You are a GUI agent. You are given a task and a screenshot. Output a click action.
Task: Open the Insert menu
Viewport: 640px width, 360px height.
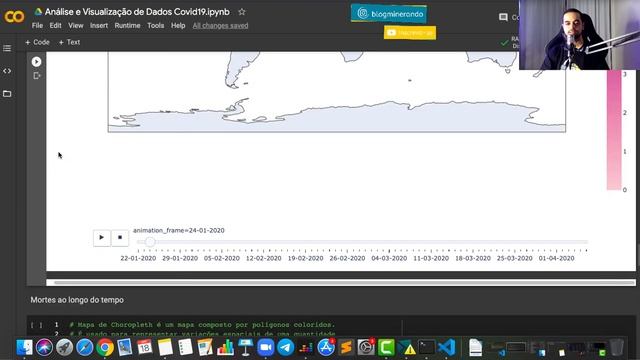pyautogui.click(x=99, y=25)
